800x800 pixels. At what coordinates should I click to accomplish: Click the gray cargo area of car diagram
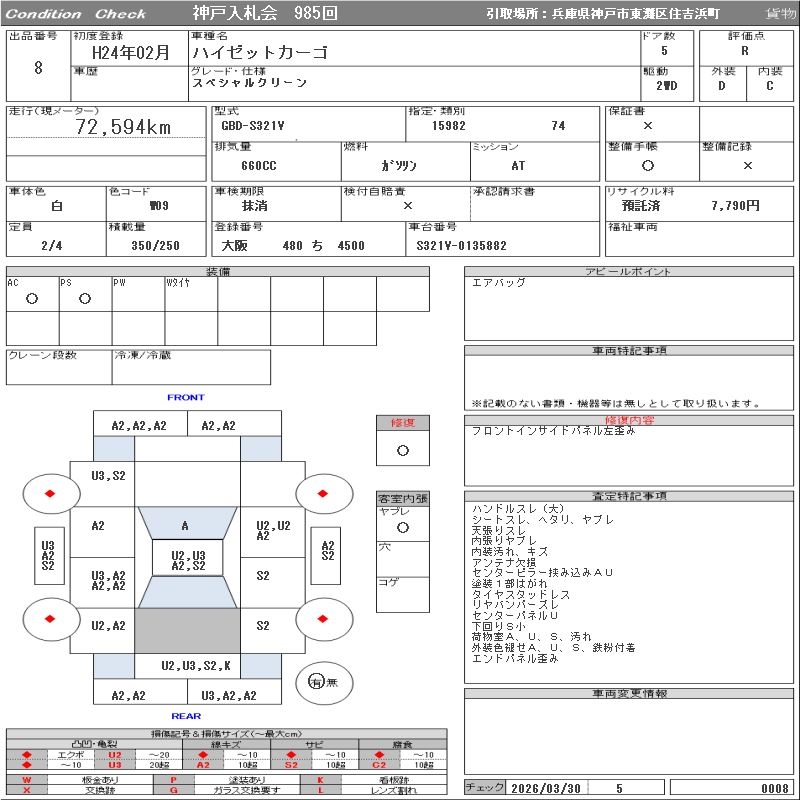pyautogui.click(x=187, y=630)
